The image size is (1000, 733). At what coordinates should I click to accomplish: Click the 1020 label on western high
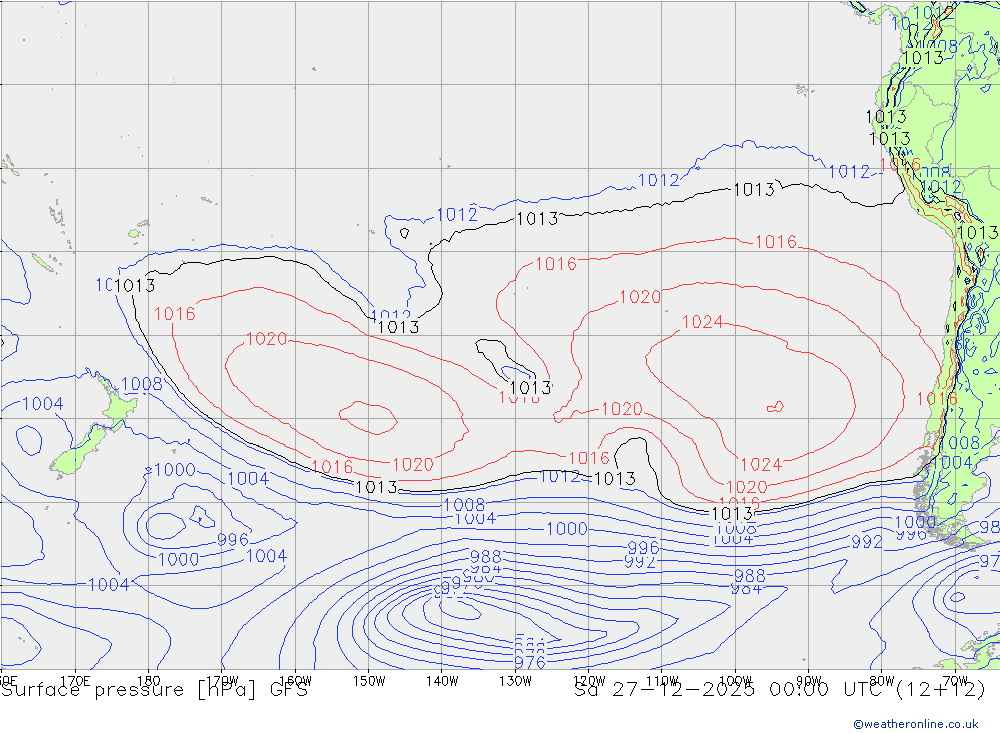pyautogui.click(x=266, y=339)
